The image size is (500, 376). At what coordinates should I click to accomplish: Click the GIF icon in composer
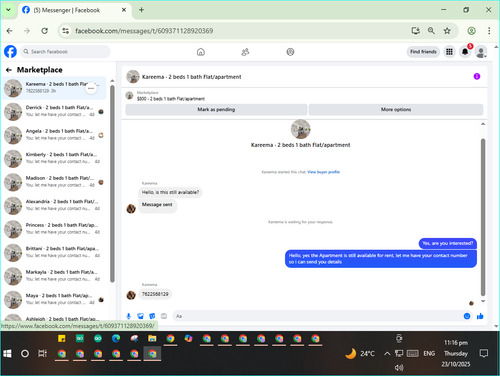tap(164, 316)
